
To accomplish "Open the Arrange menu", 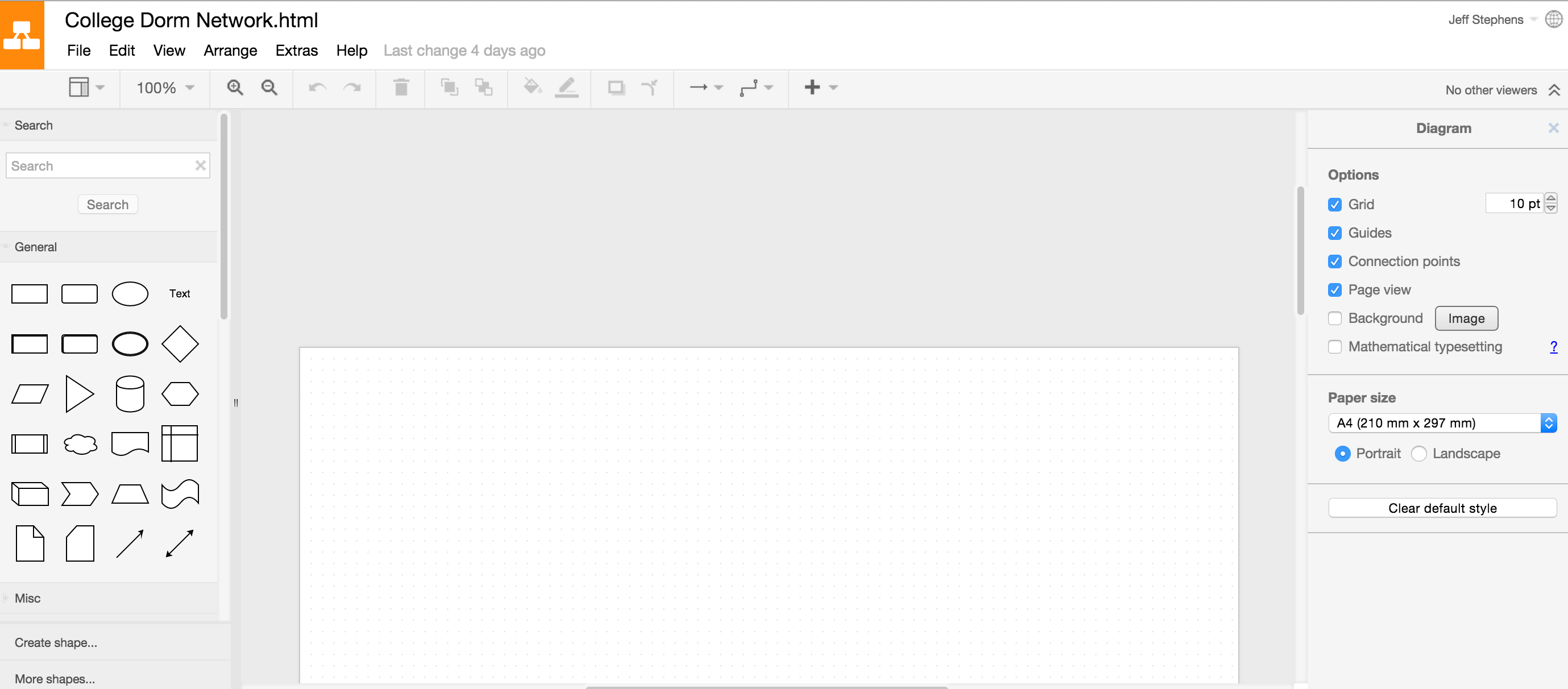I will [230, 51].
